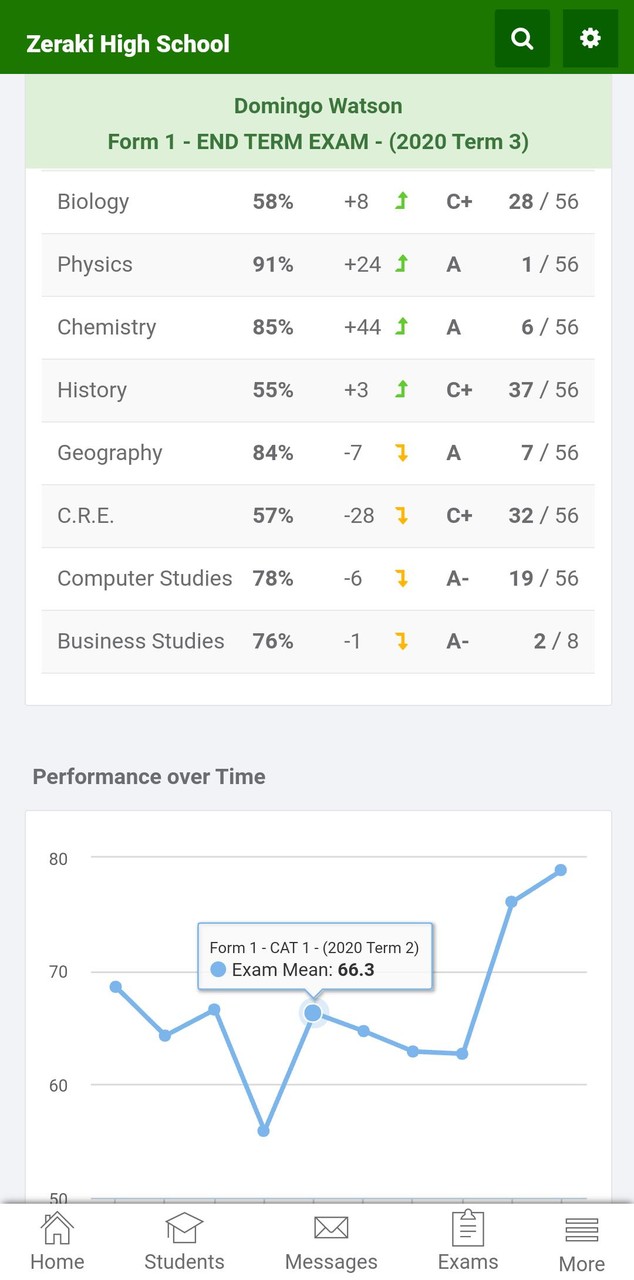Click the green up arrow beside Physics
This screenshot has width=634, height=1280.
point(402,264)
